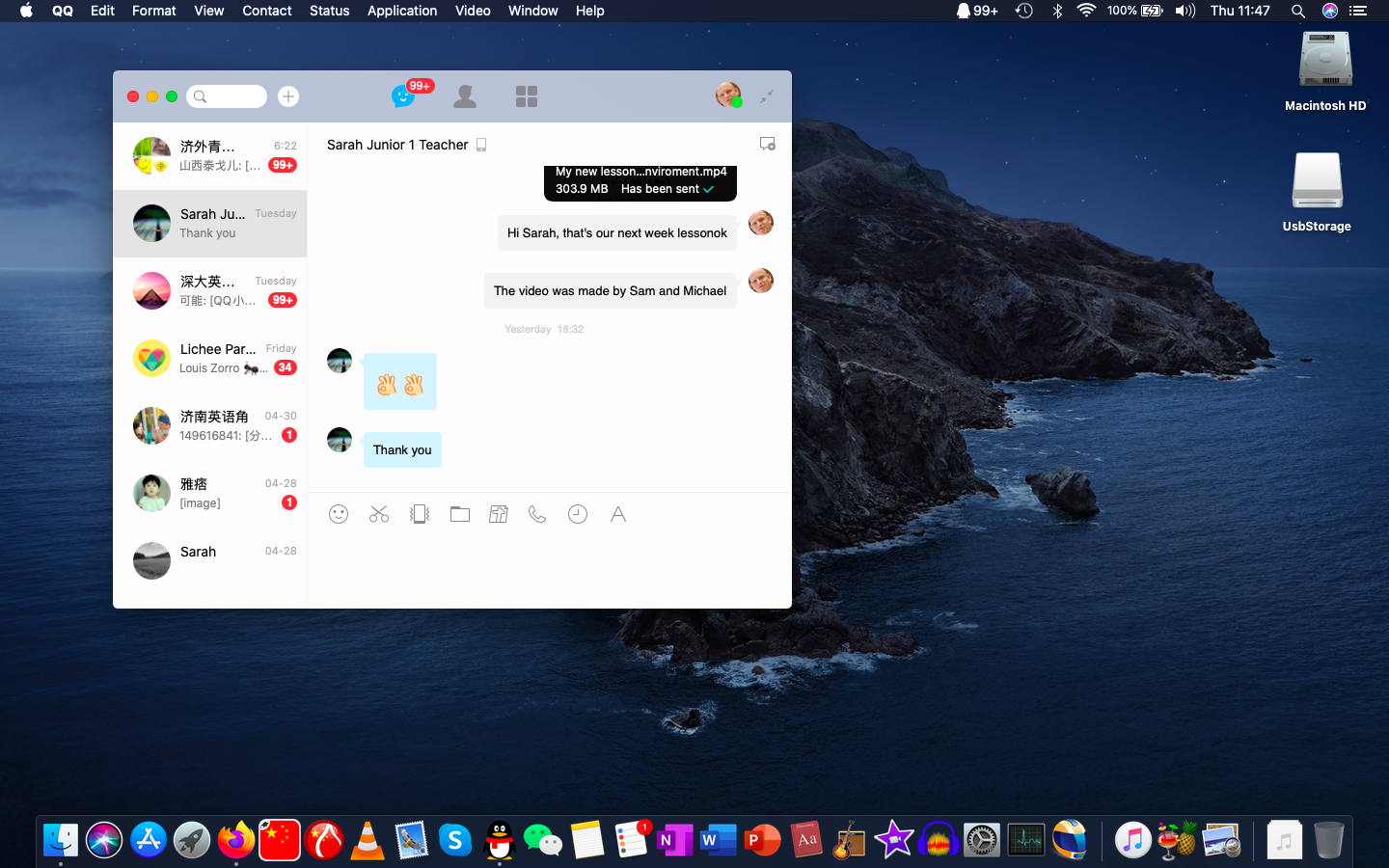Image resolution: width=1389 pixels, height=868 pixels.
Task: Open the send file folder icon
Action: click(x=460, y=514)
